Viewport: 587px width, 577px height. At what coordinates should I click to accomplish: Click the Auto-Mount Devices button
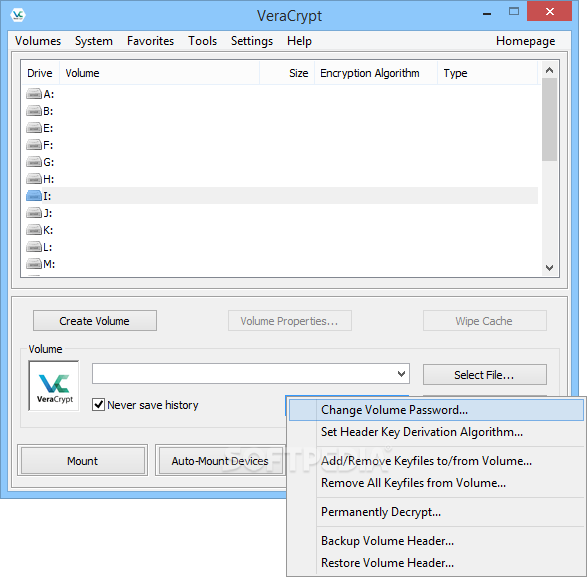221,461
